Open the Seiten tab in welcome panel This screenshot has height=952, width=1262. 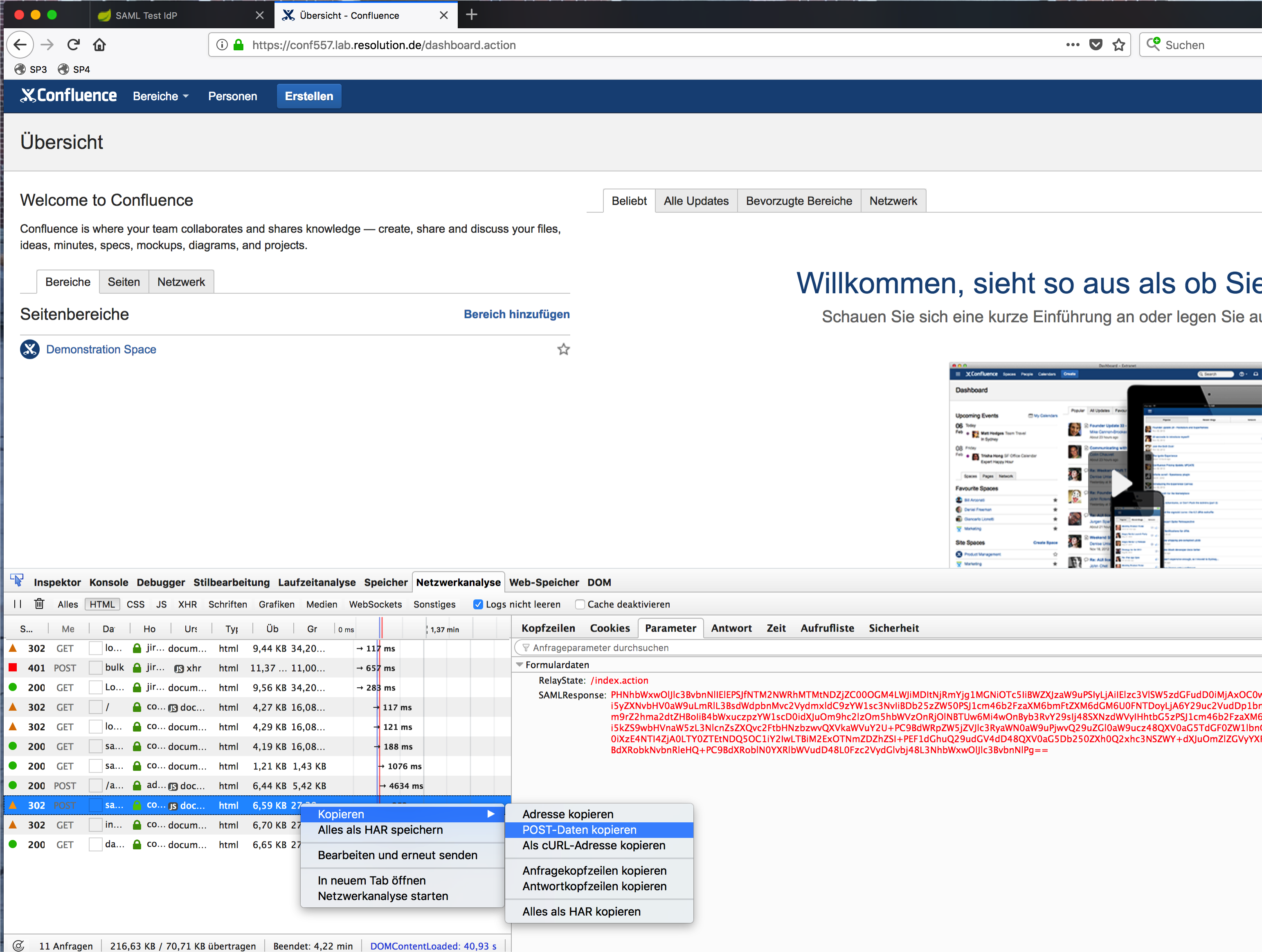[x=124, y=282]
